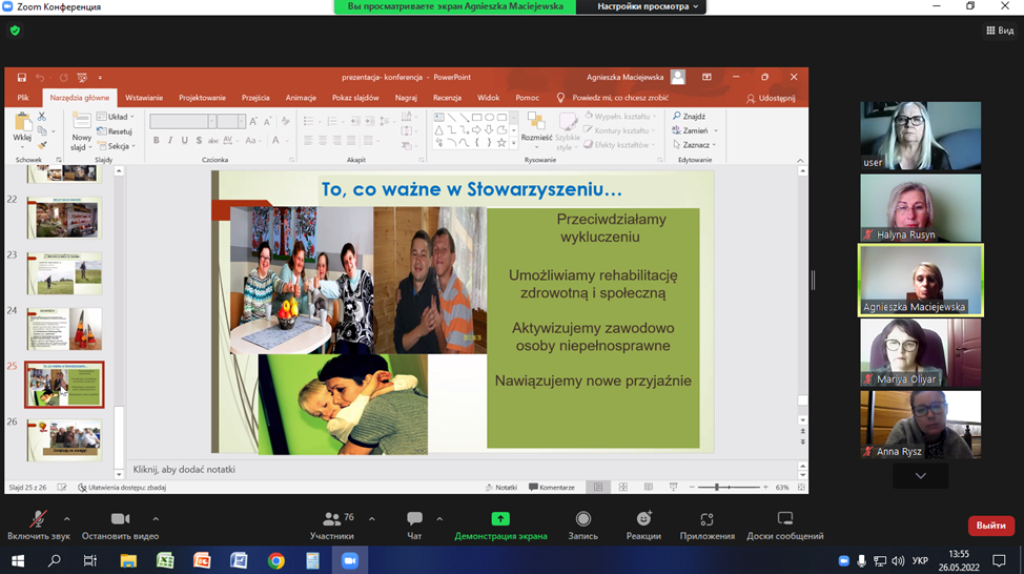Stop video with Остановить видео

121,519
